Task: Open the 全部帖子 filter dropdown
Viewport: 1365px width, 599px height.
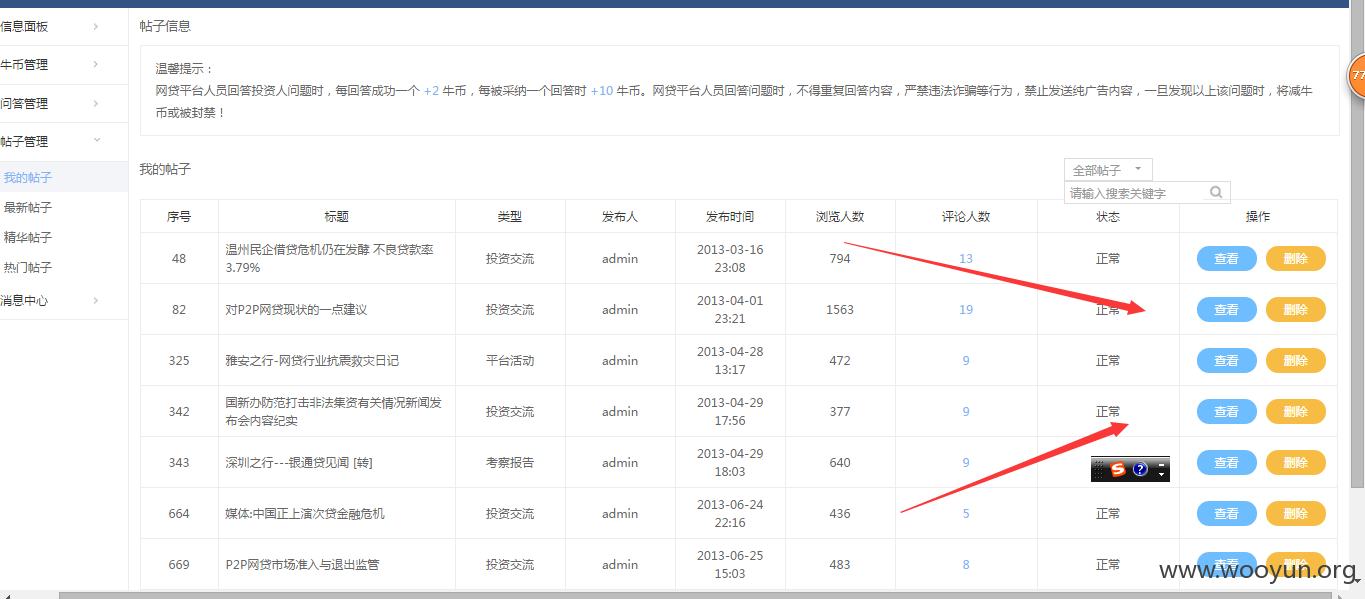Action: tap(1109, 170)
